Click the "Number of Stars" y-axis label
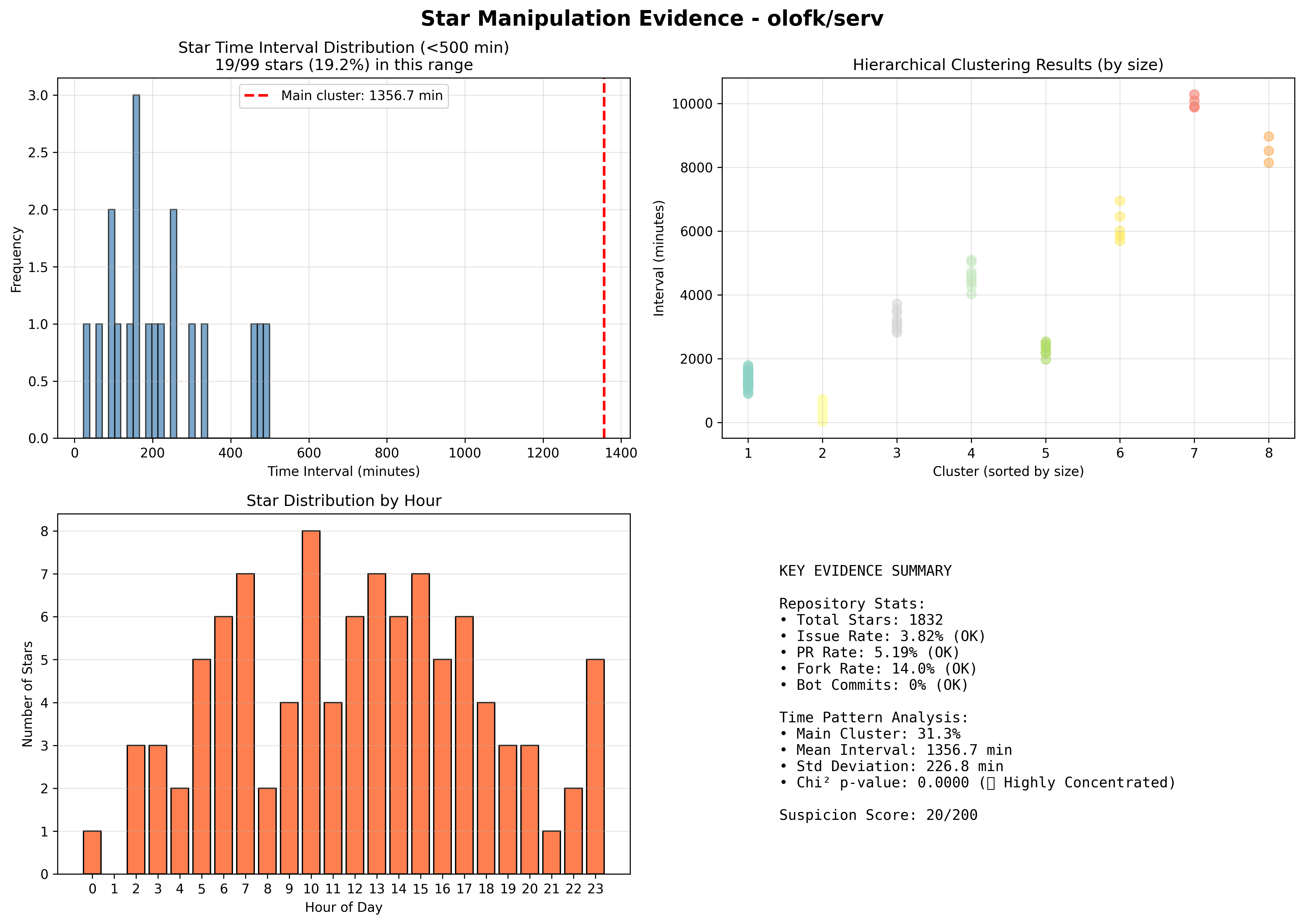 27,694
